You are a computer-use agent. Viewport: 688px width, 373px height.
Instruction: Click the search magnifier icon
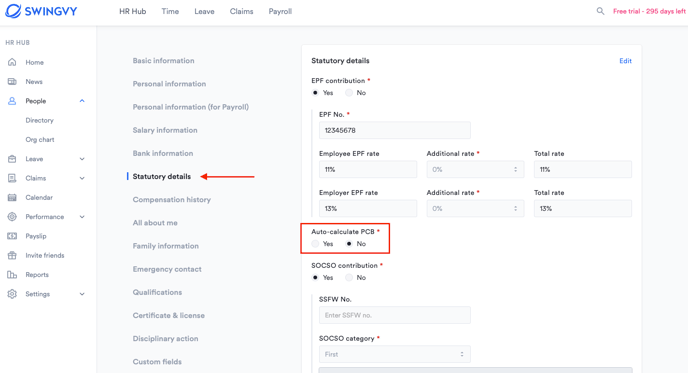pos(600,11)
